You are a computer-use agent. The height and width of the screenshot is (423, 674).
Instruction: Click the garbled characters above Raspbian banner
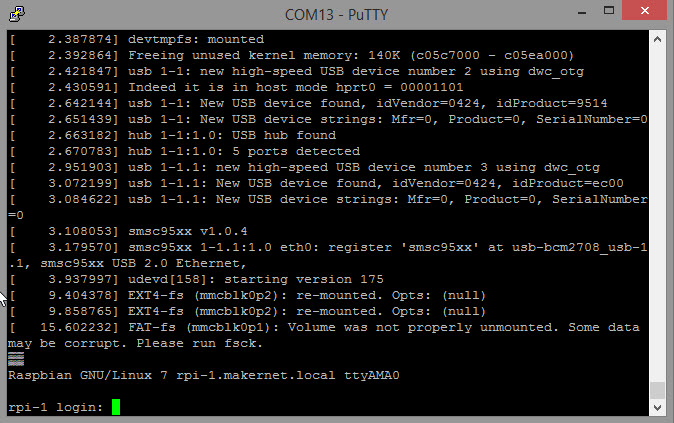click(x=16, y=359)
